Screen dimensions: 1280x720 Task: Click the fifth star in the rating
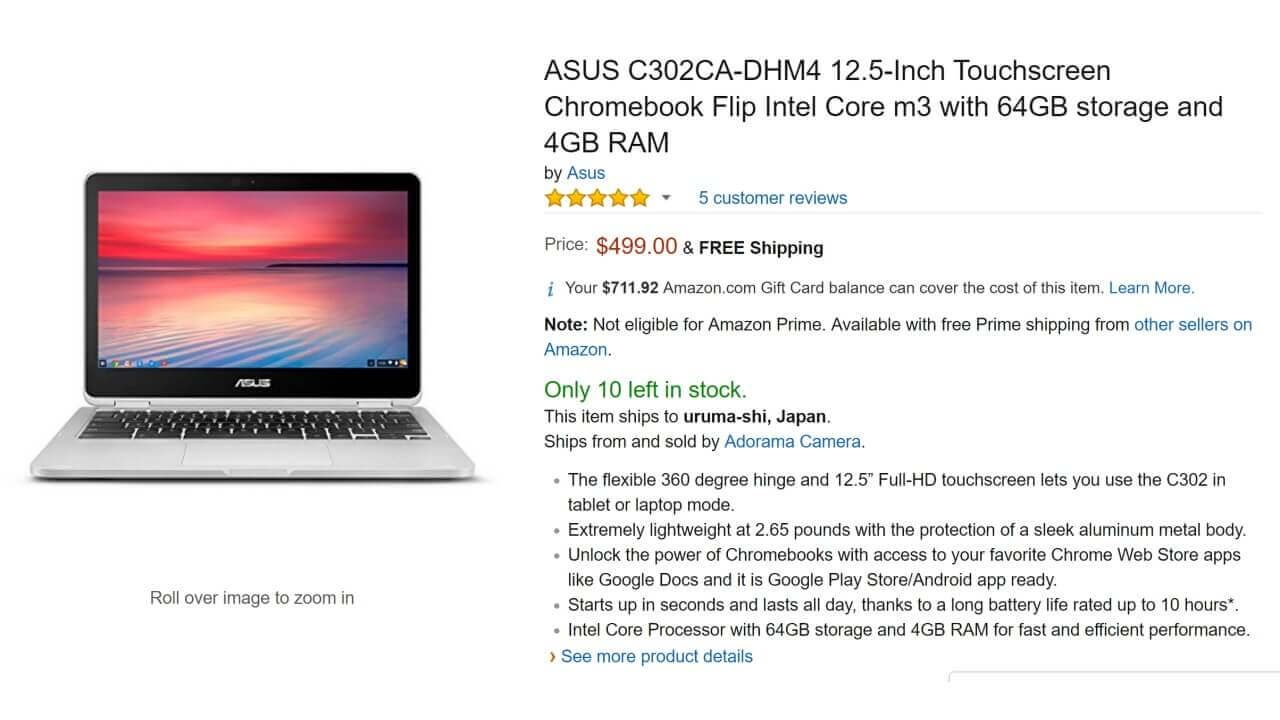[640, 198]
